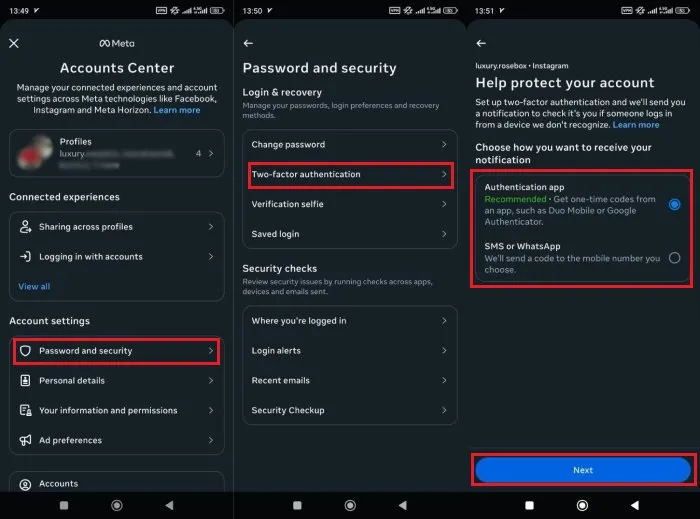Open Saved login option

[x=350, y=234]
